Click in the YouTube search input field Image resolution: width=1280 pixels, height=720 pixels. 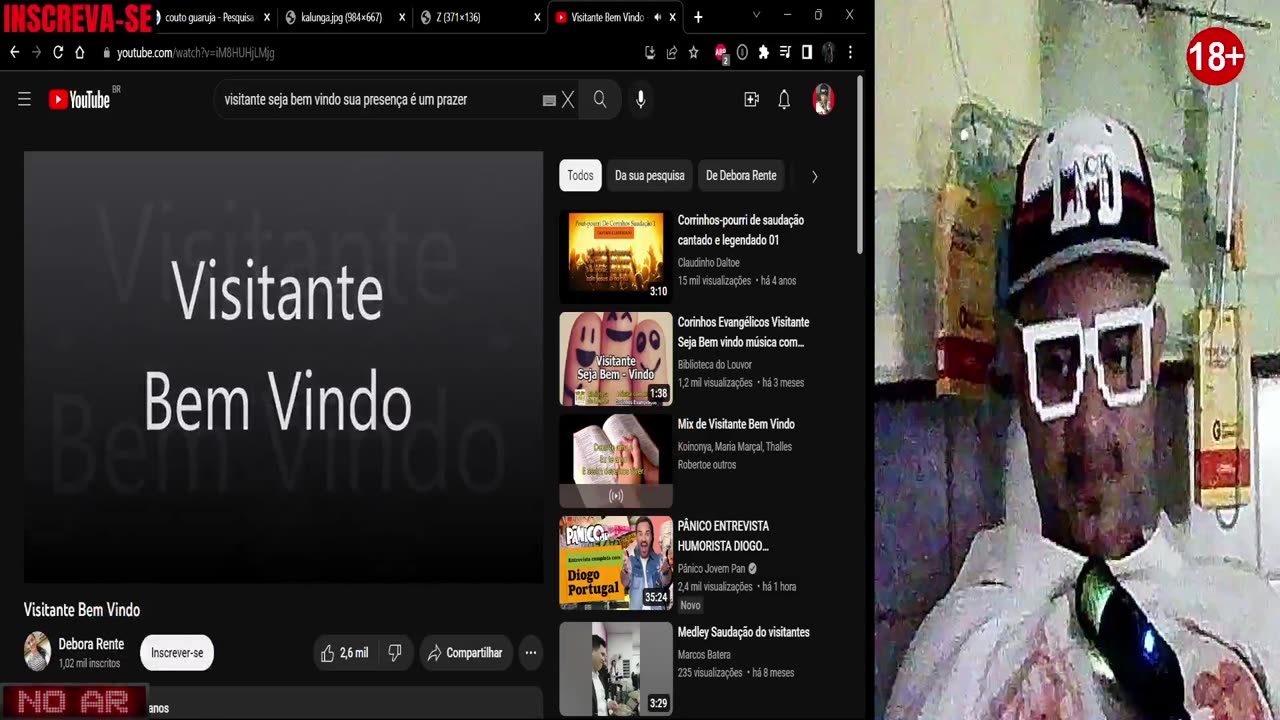click(380, 99)
